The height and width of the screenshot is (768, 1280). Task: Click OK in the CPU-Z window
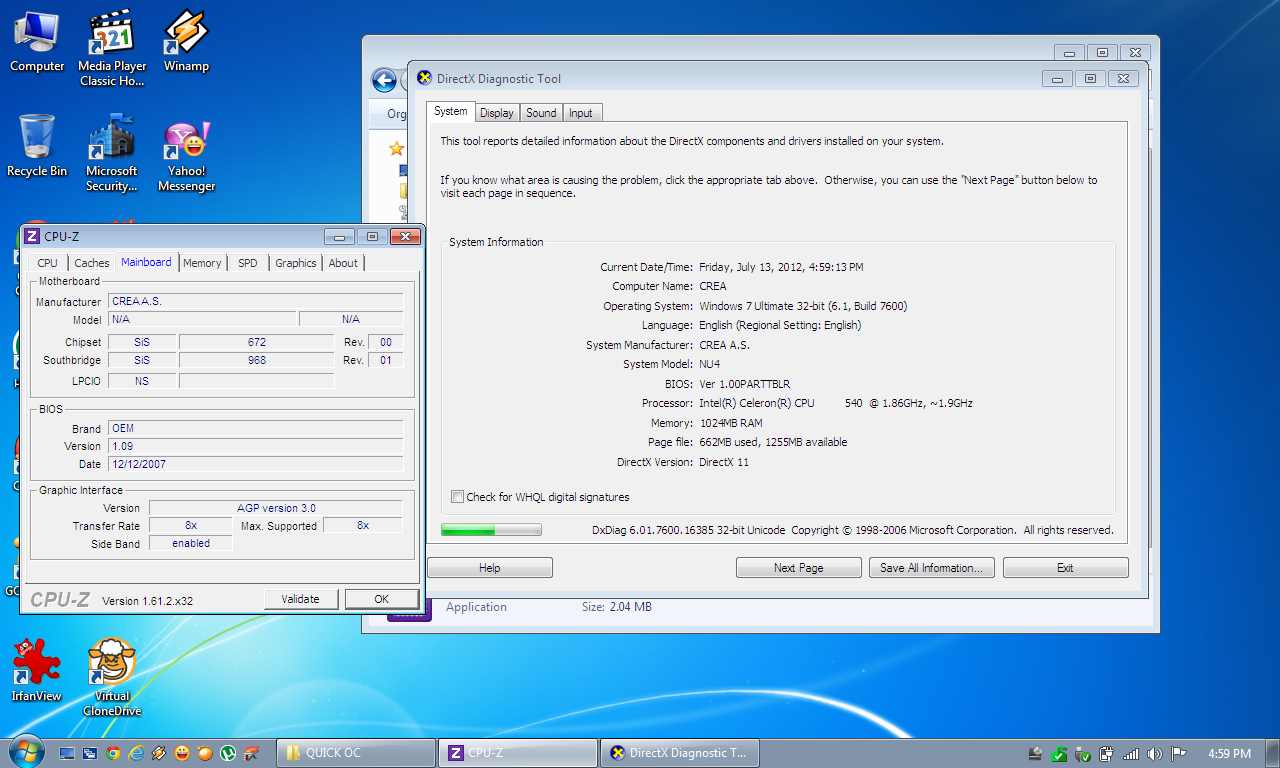pyautogui.click(x=382, y=599)
